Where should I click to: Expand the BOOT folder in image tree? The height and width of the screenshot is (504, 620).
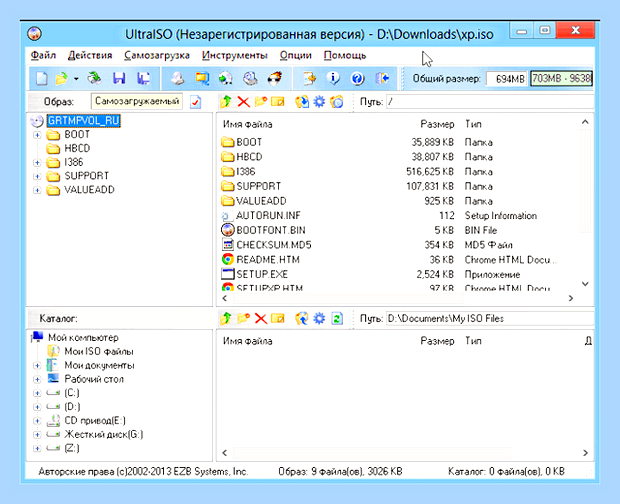[37, 135]
